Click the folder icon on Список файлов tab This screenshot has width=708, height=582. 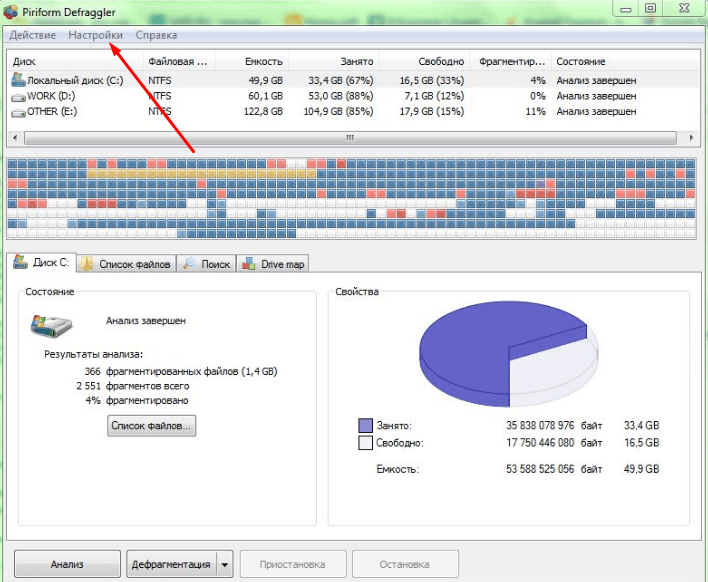[87, 264]
